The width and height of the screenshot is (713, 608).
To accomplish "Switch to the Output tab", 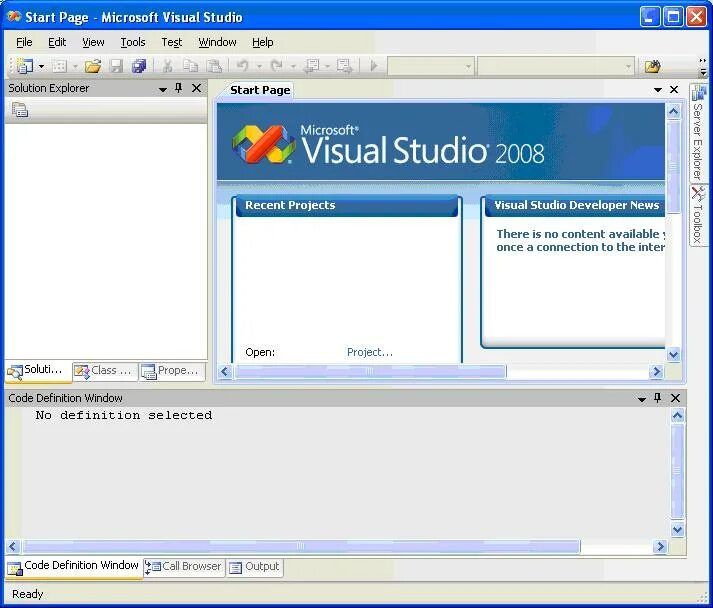I will point(255,567).
